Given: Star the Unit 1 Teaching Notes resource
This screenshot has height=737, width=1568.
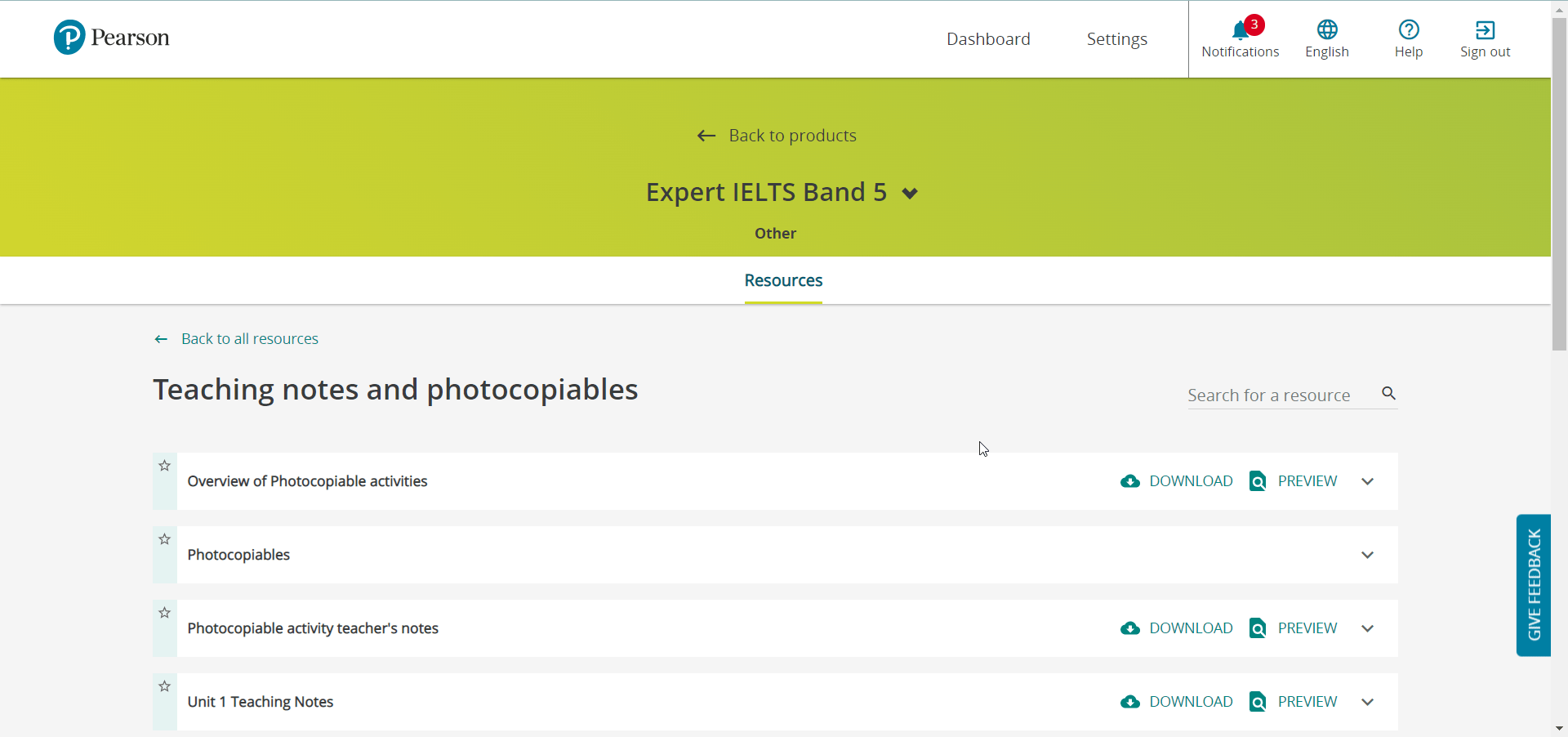Looking at the screenshot, I should [x=163, y=686].
